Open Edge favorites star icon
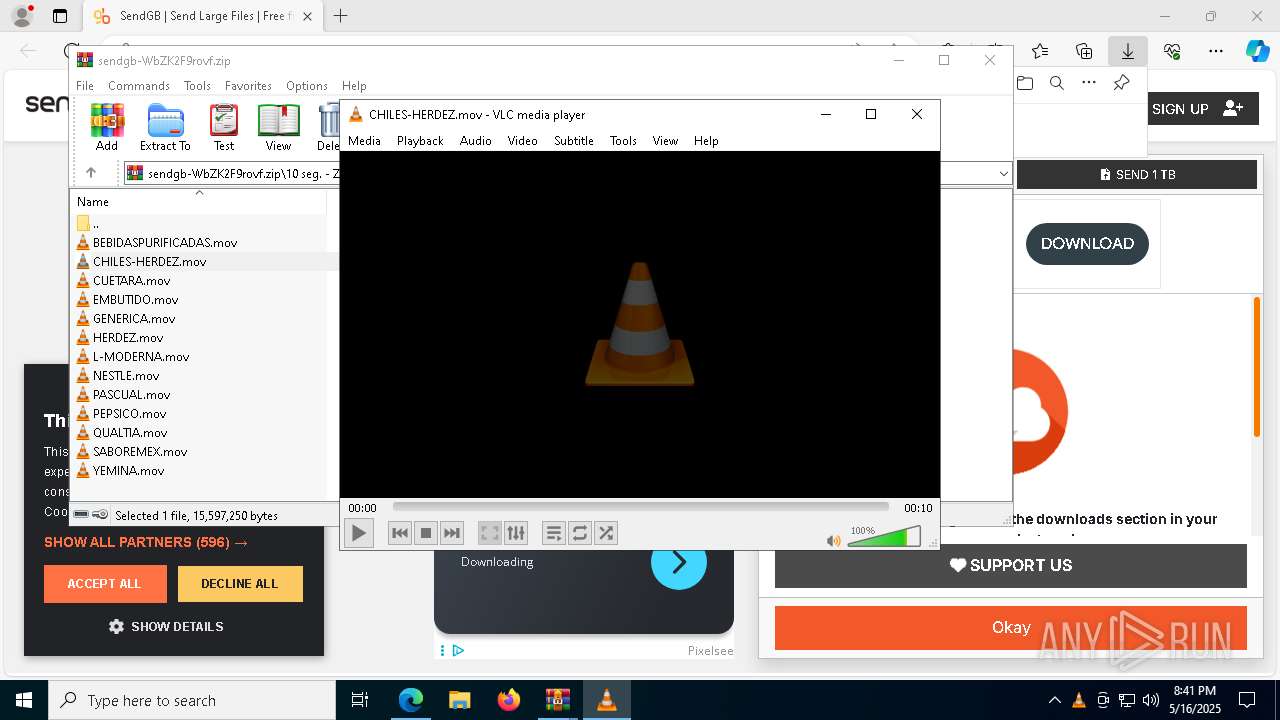Viewport: 1280px width, 720px height. coord(1040,51)
